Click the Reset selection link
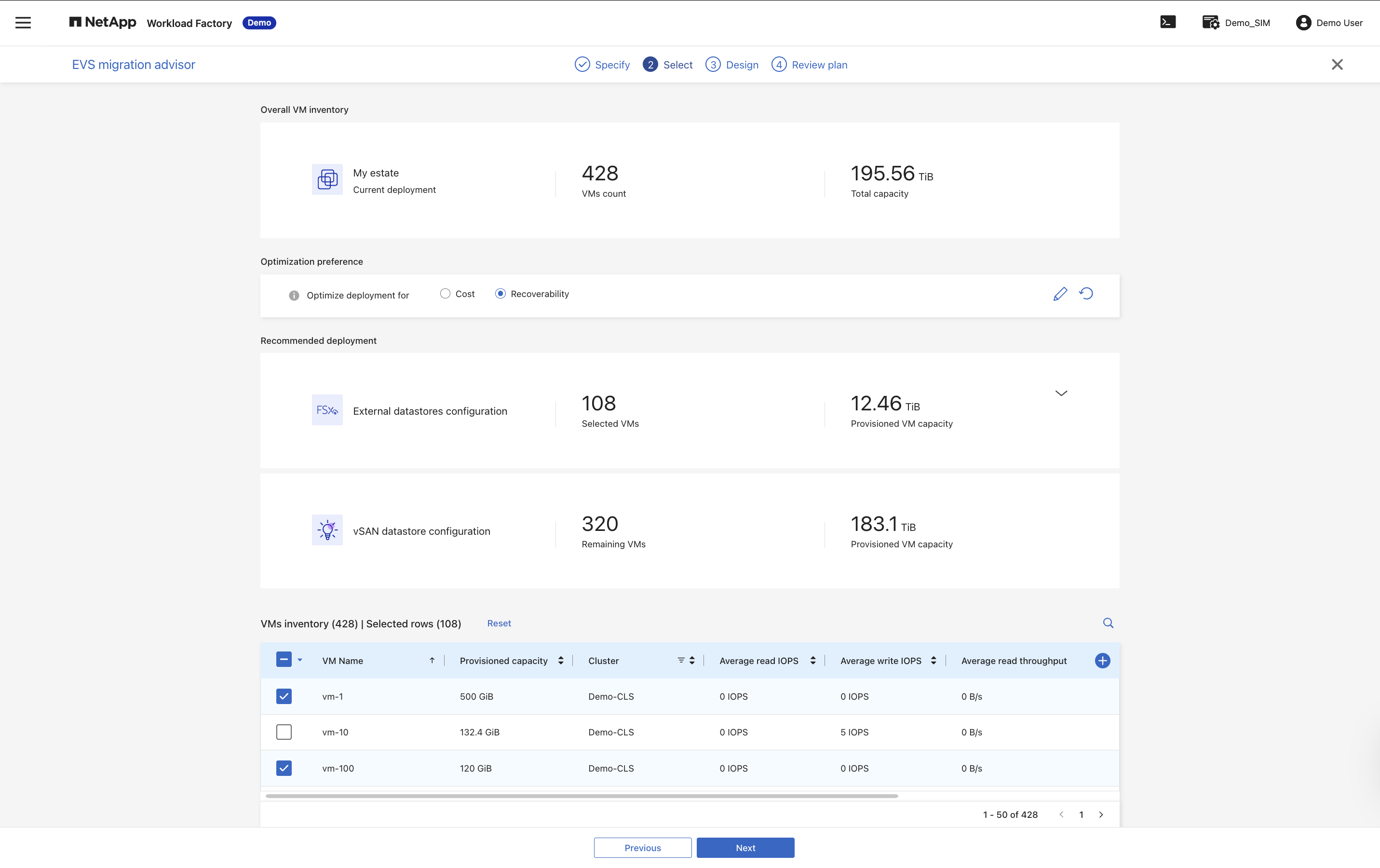 coord(499,623)
